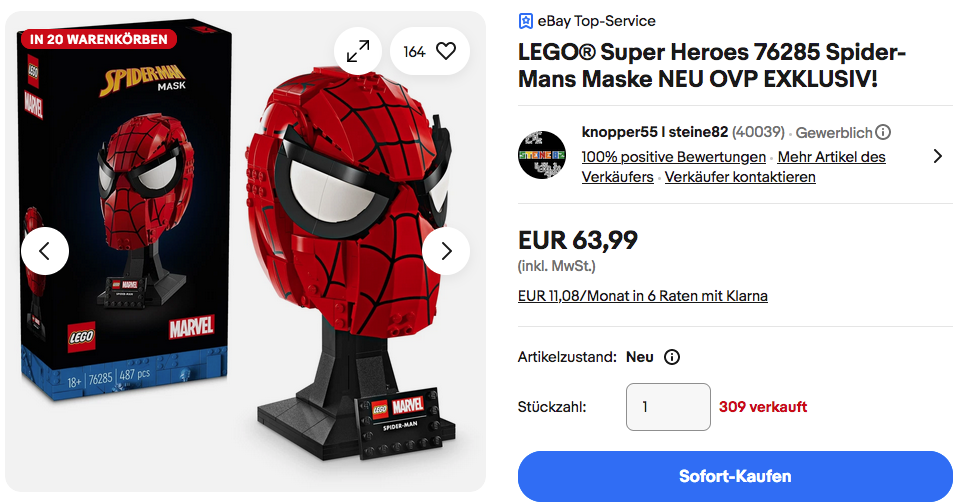Expand the product image to fullscreen
The width and height of the screenshot is (974, 504).
pos(357,51)
